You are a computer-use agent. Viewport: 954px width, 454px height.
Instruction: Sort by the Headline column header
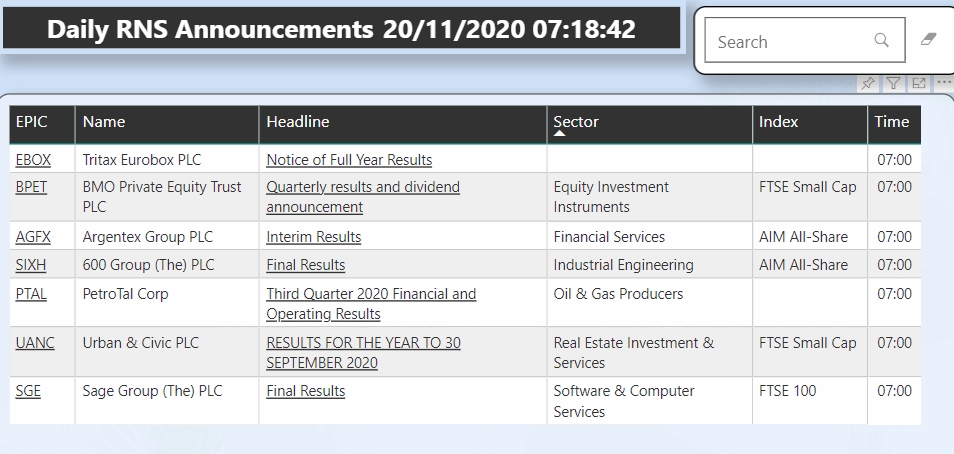298,122
